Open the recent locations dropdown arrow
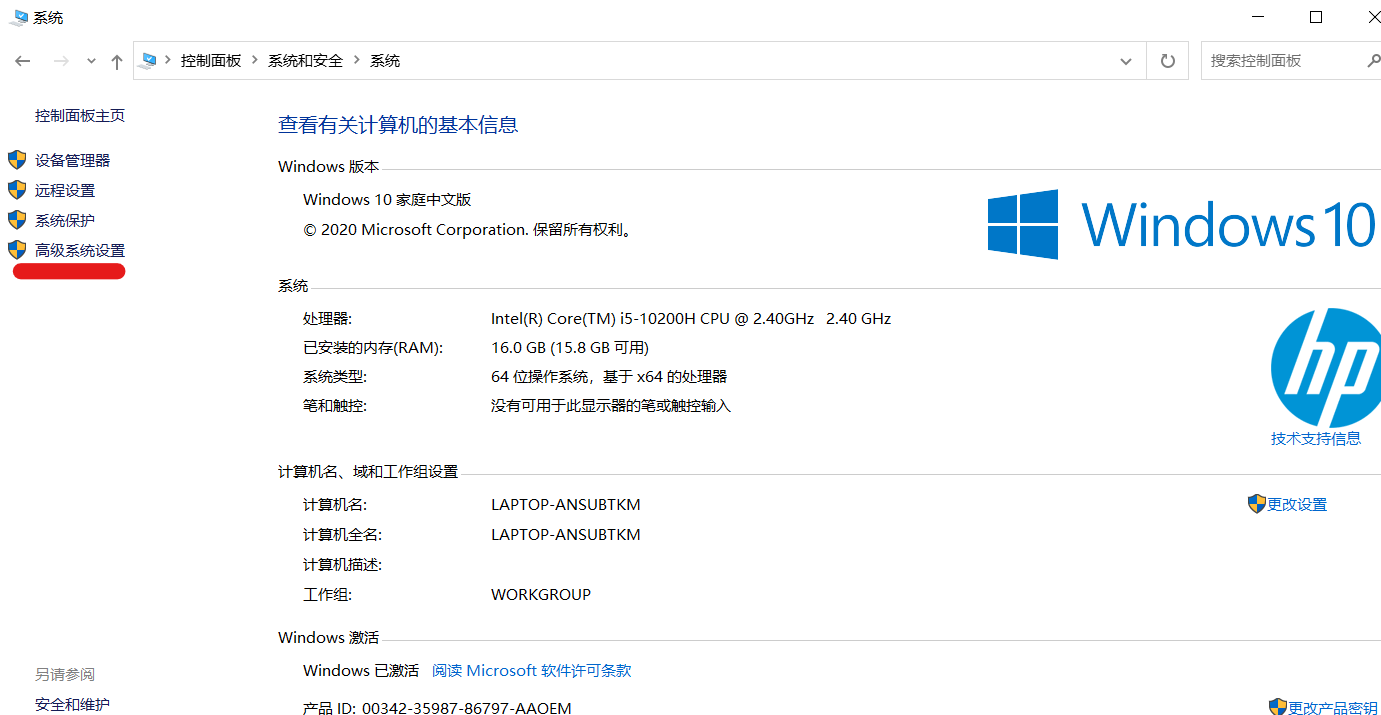The width and height of the screenshot is (1381, 715). (x=91, y=62)
